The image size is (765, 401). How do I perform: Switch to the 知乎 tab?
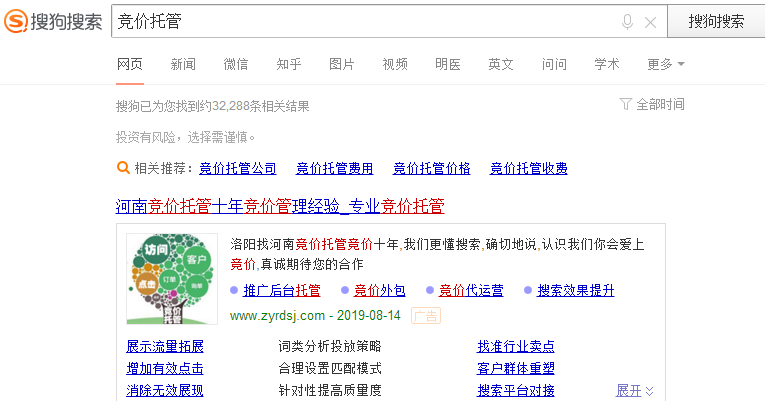pos(289,64)
